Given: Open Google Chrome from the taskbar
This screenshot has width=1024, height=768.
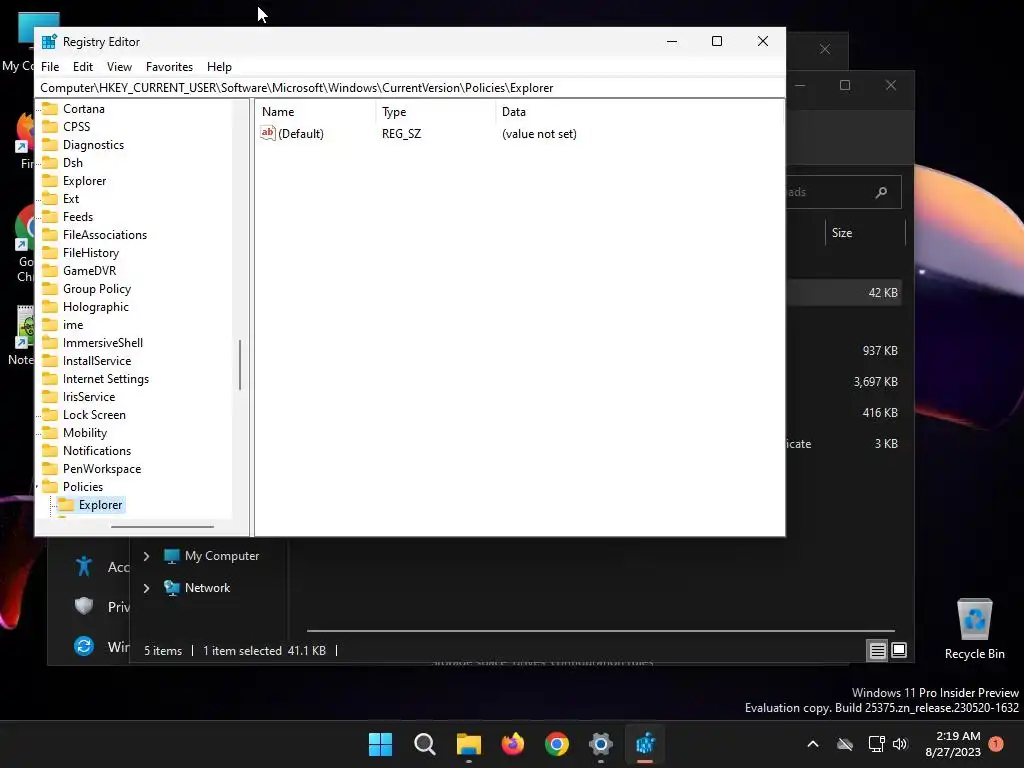Looking at the screenshot, I should tap(556, 744).
